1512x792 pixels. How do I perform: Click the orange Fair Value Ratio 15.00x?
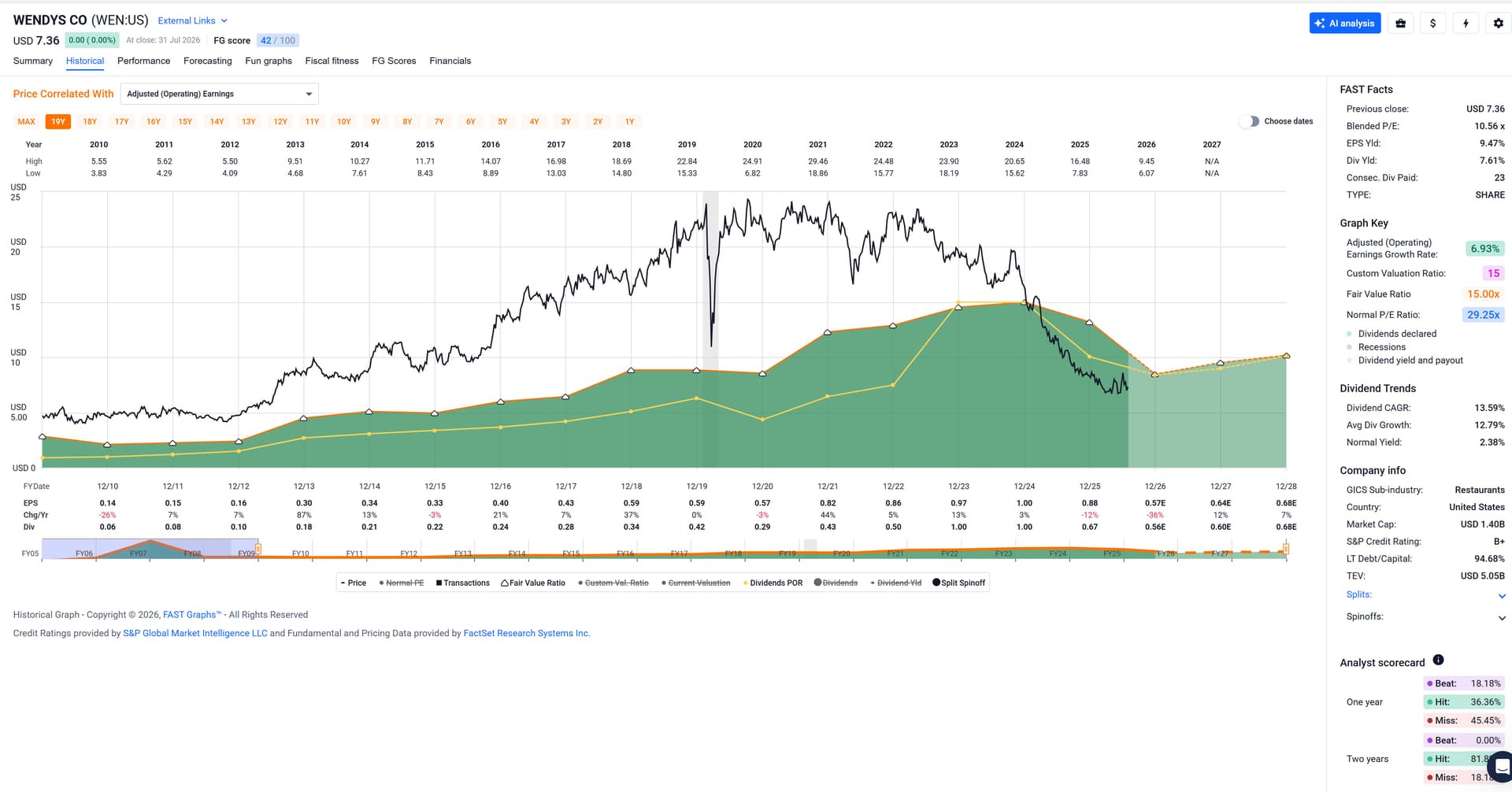(x=1484, y=294)
